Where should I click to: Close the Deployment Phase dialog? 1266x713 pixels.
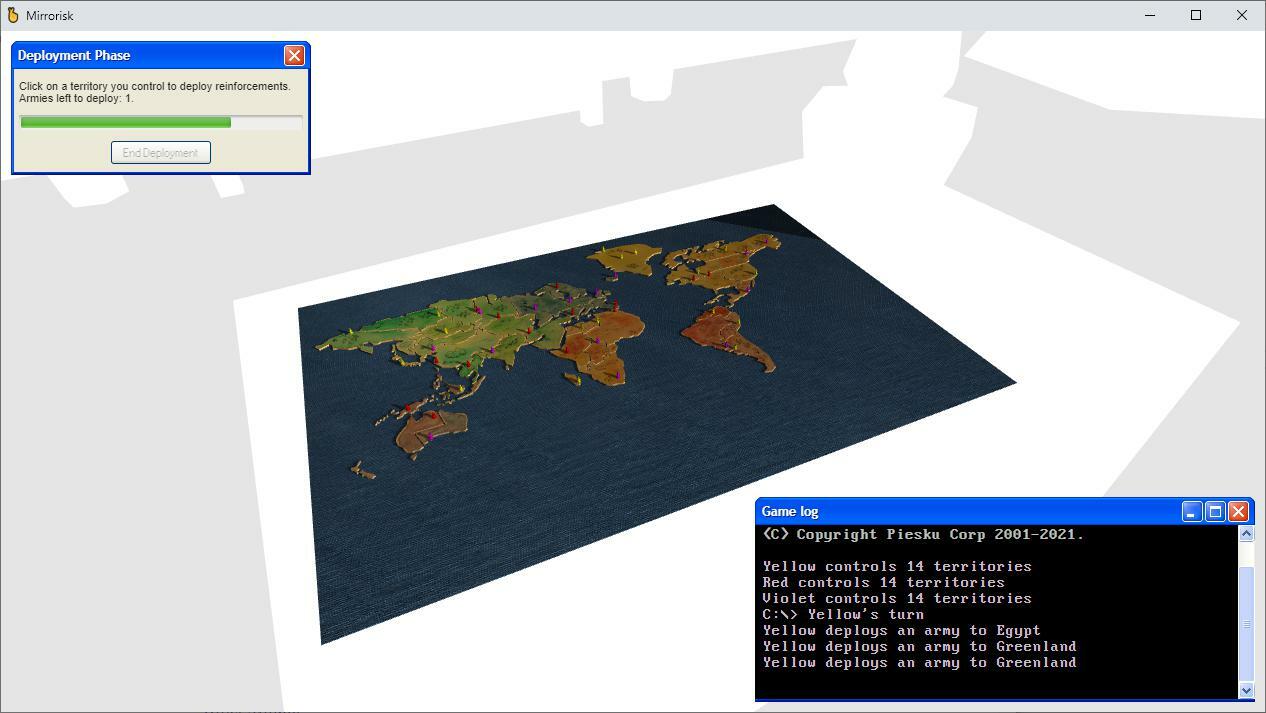(294, 55)
